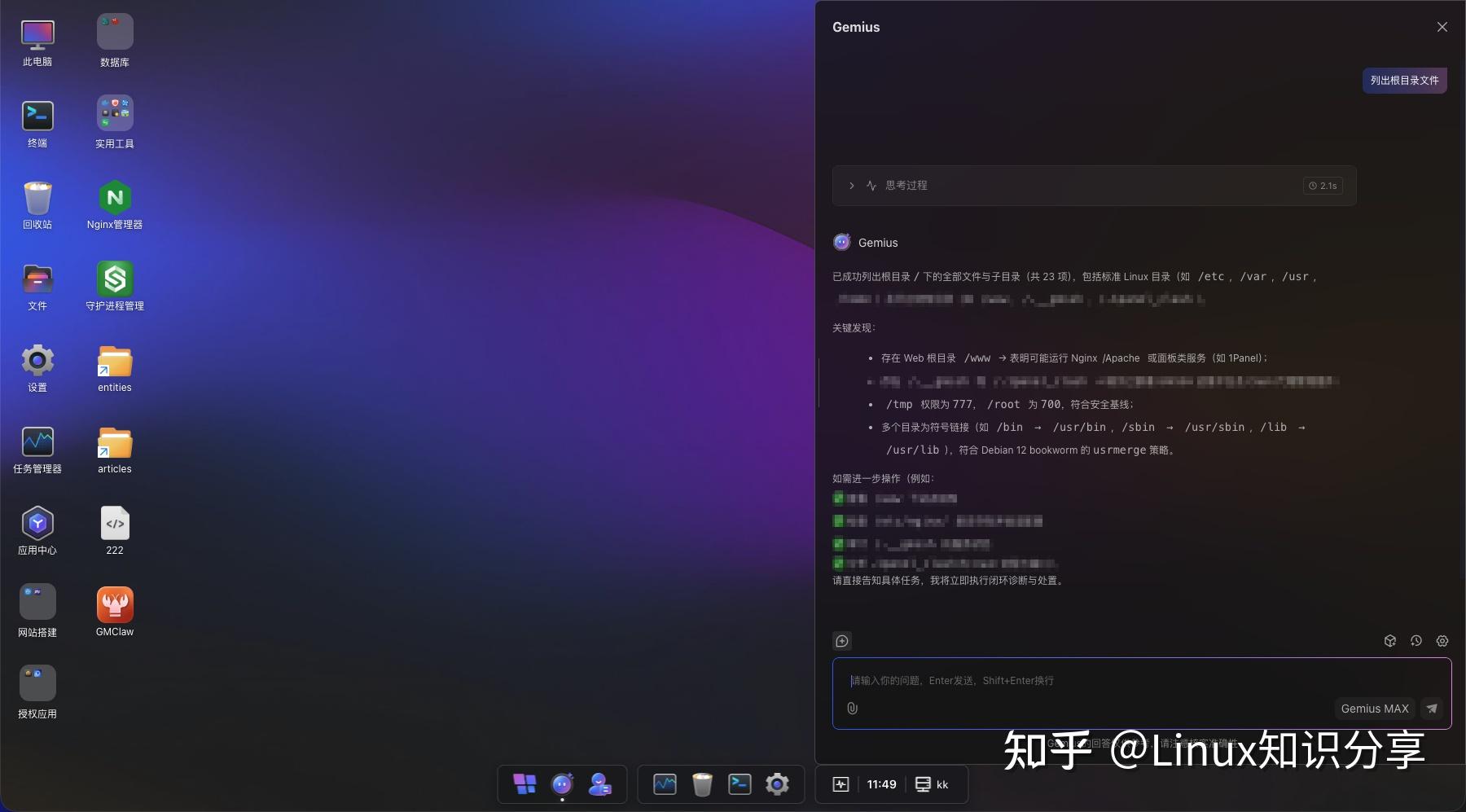Image resolution: width=1466 pixels, height=812 pixels.
Task: Open the recycle bin in the dock
Action: (x=702, y=784)
